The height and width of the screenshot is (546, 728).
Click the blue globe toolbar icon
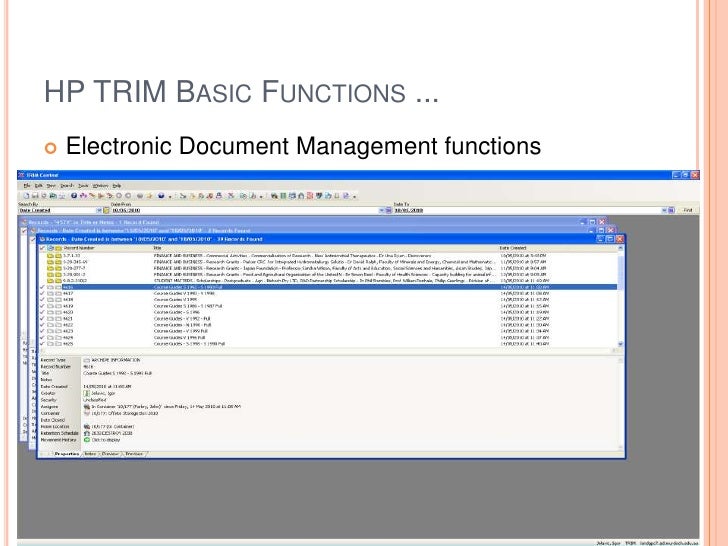161,196
